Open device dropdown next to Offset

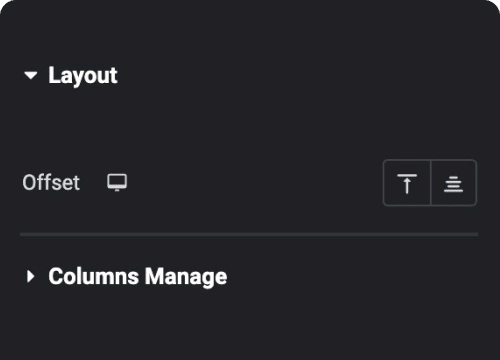pos(117,182)
